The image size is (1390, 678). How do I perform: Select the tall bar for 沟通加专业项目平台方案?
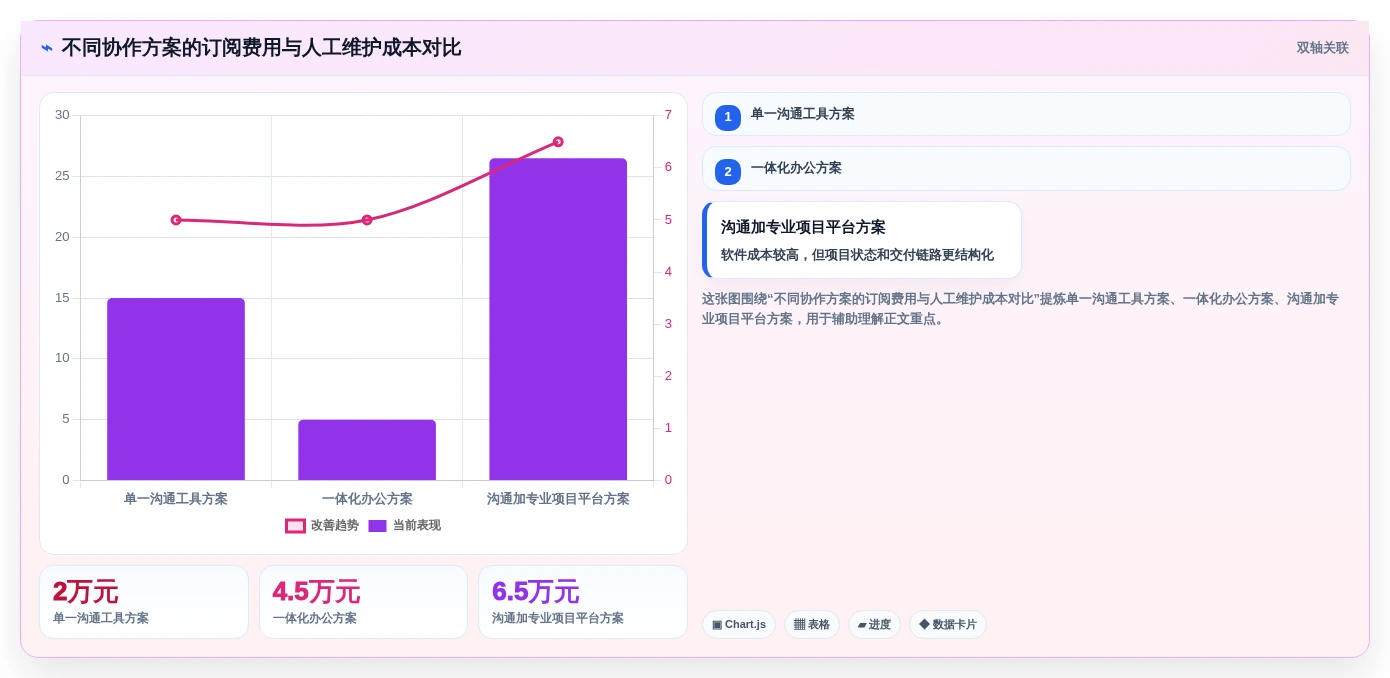558,319
